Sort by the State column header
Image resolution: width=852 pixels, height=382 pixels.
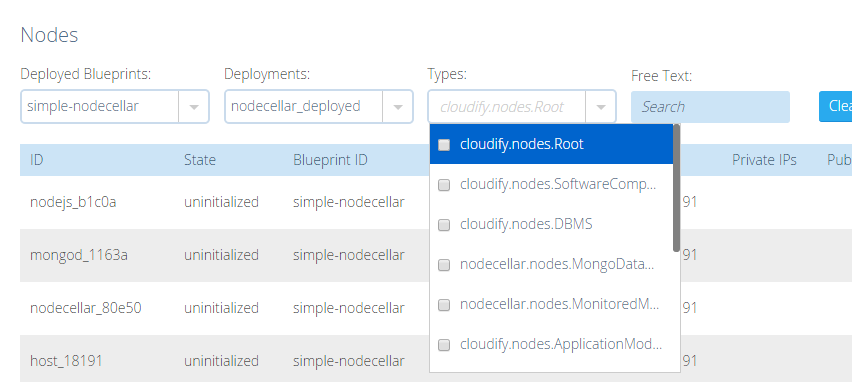click(x=199, y=160)
